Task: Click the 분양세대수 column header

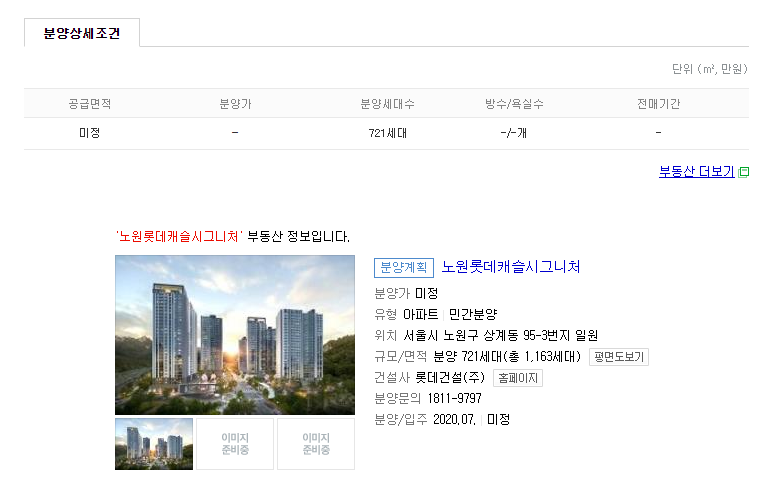Action: point(387,104)
